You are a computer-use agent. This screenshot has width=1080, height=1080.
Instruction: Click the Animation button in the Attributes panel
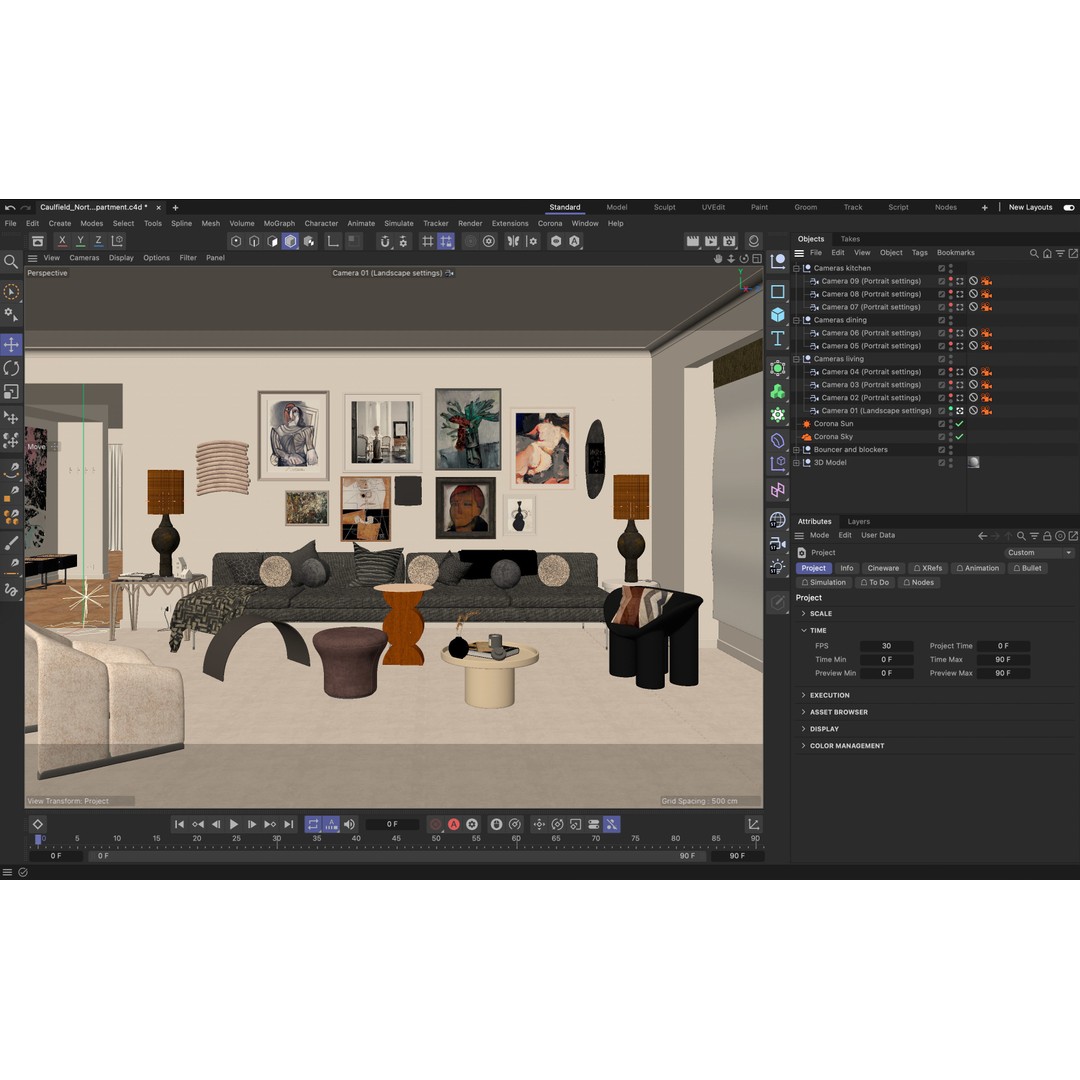(x=978, y=568)
